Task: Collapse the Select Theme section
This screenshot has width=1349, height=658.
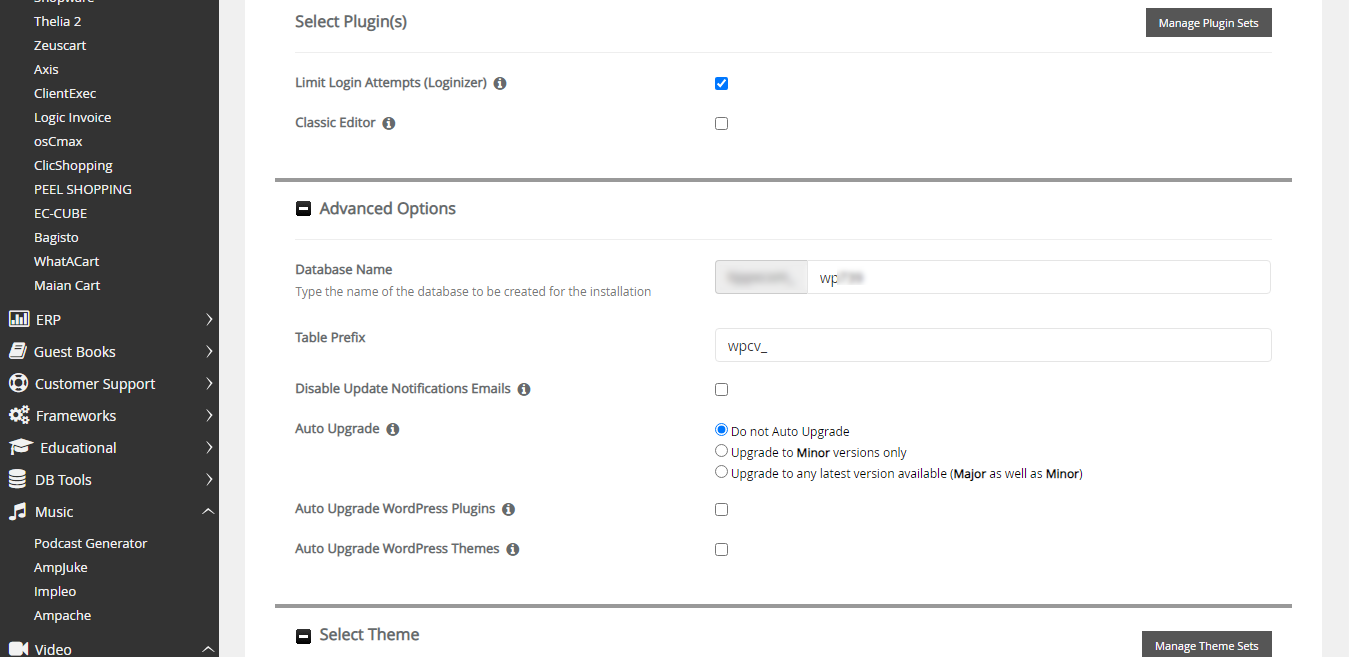Action: (x=304, y=636)
